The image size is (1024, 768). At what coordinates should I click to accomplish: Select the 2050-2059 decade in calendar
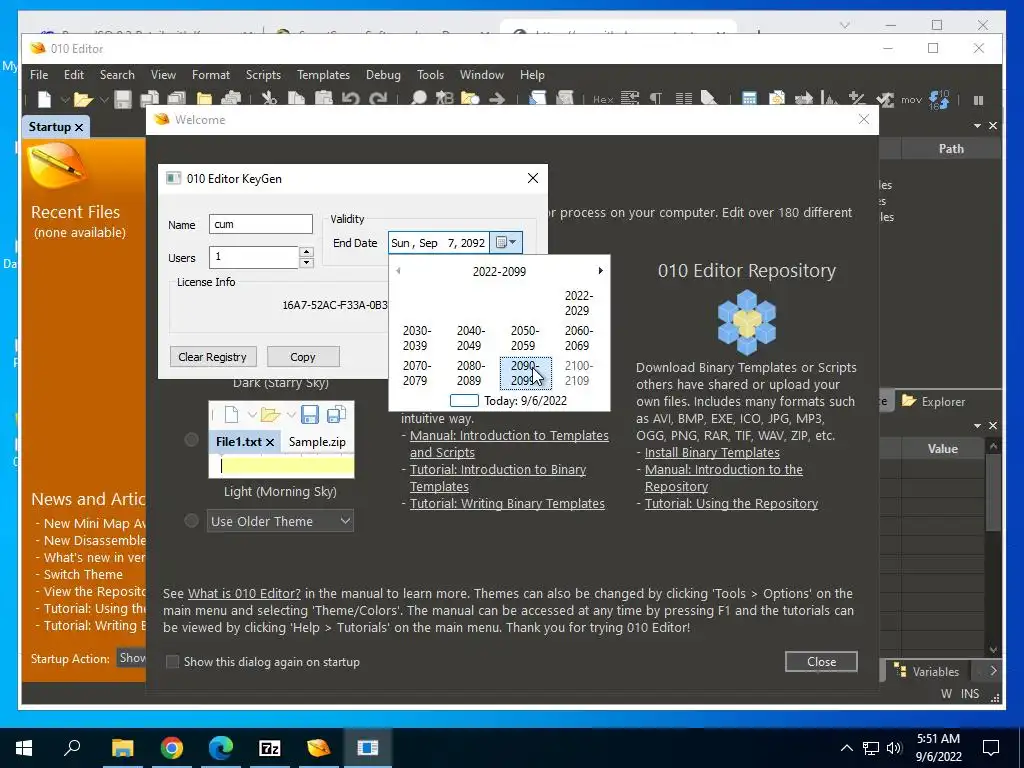tap(525, 338)
